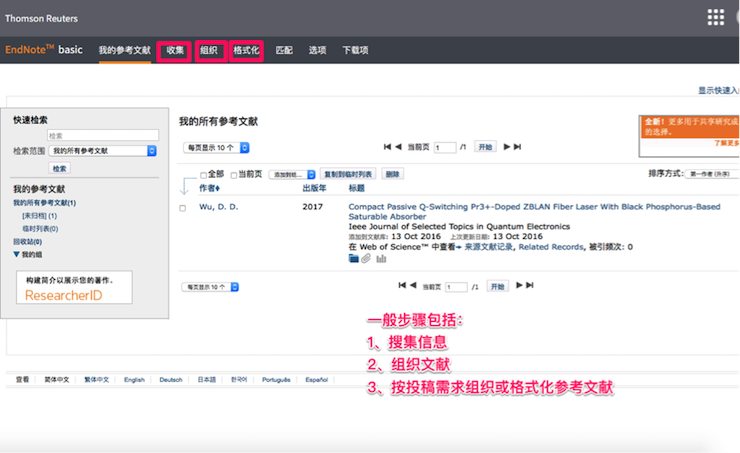740x453 pixels.
Task: Click 复制到临时列表 button
Action: click(348, 174)
